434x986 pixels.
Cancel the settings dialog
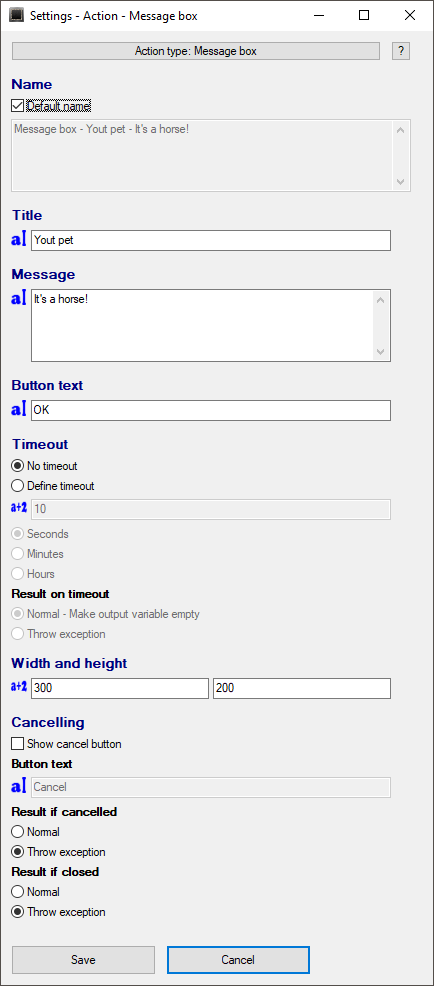click(x=238, y=960)
